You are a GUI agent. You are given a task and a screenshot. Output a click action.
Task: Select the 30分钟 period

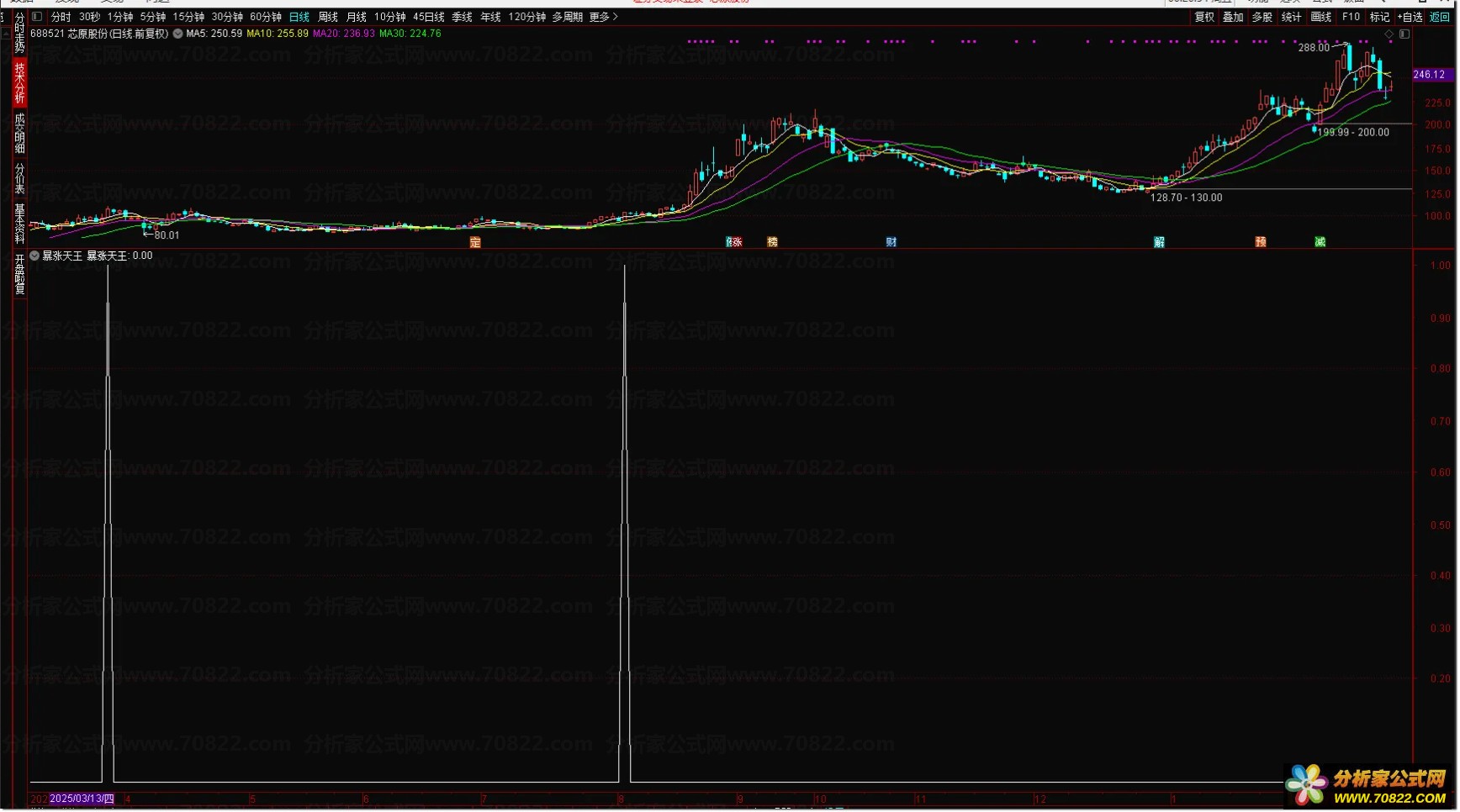(227, 17)
